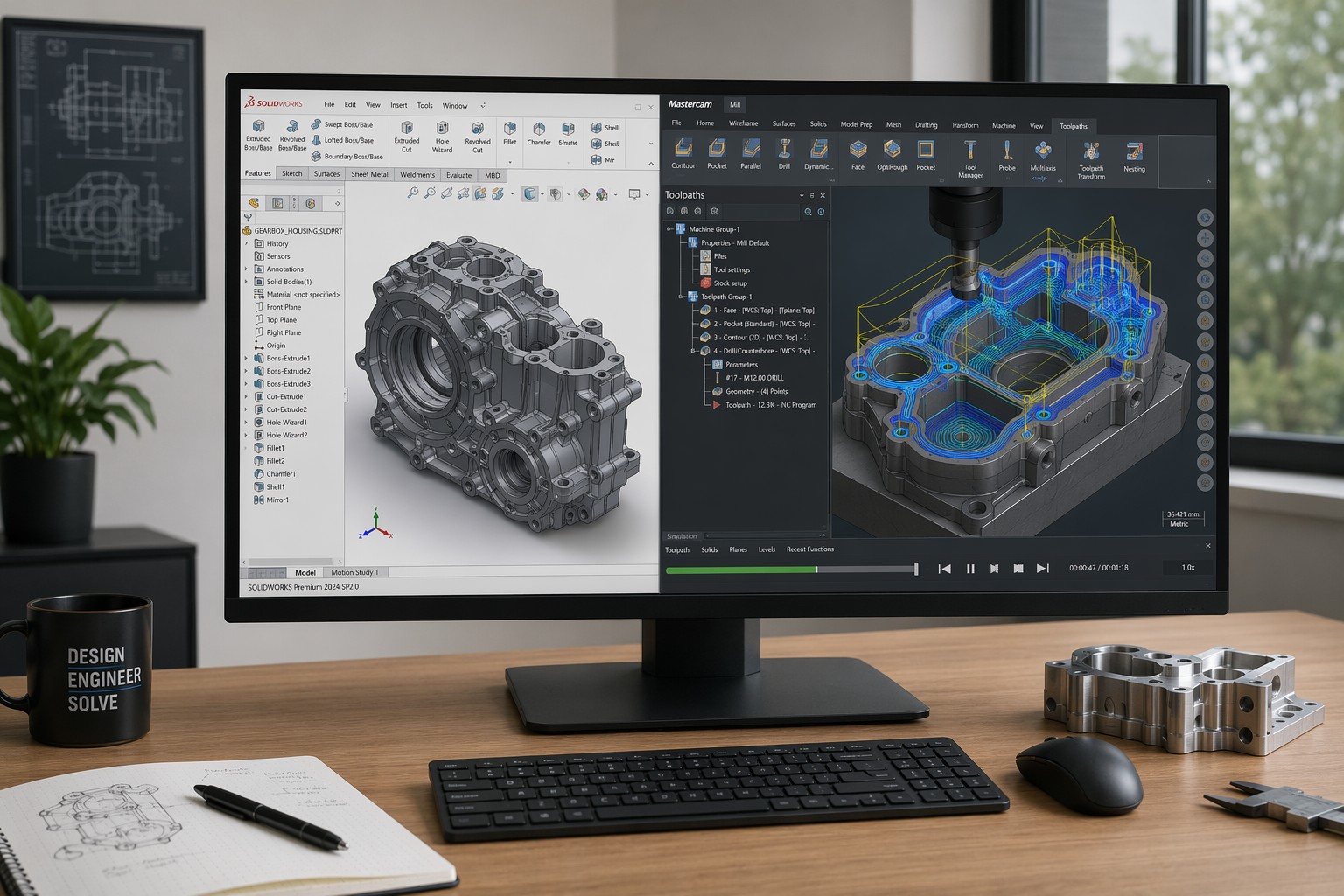Open Toolpath Transform in Mastercam
The height and width of the screenshot is (896, 1344).
1091,159
